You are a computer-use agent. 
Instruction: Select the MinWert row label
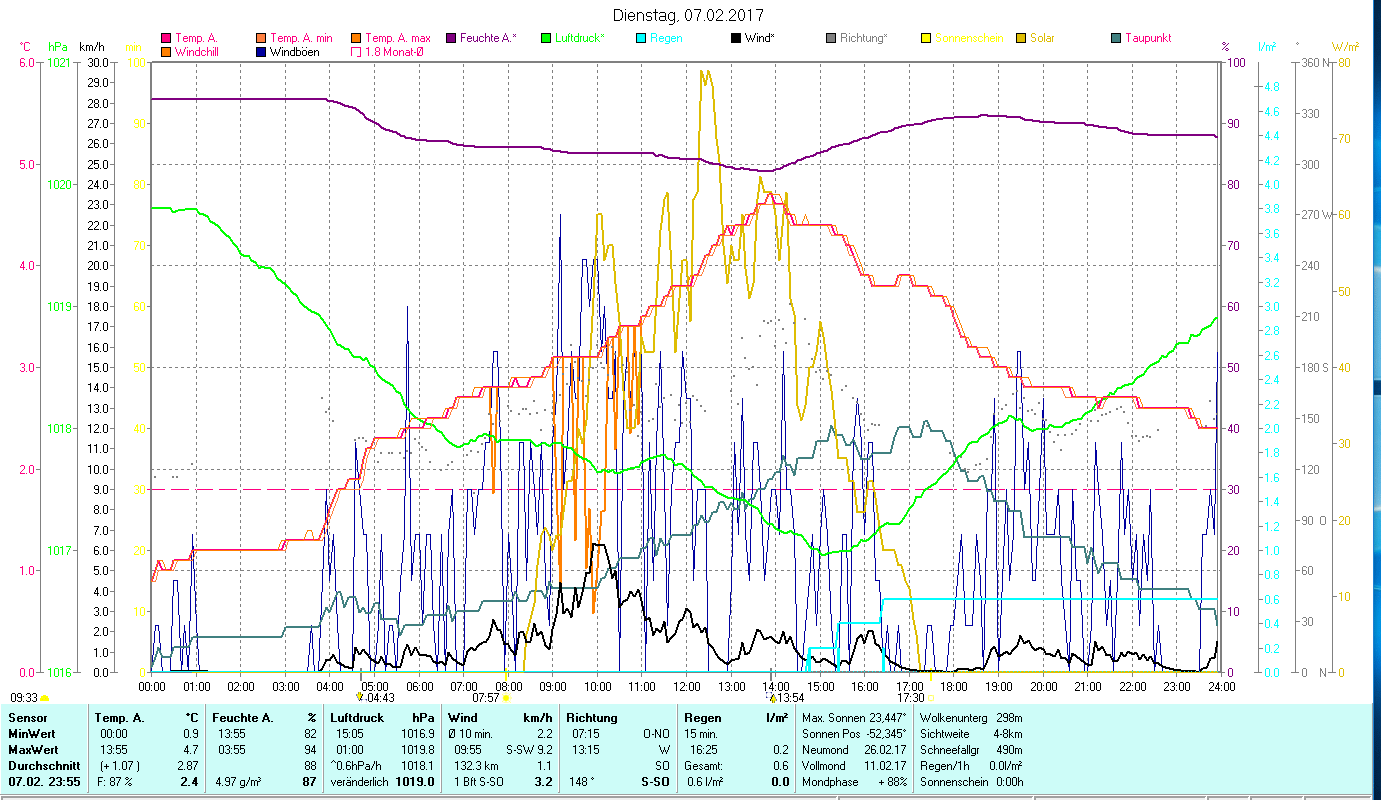click(x=33, y=733)
